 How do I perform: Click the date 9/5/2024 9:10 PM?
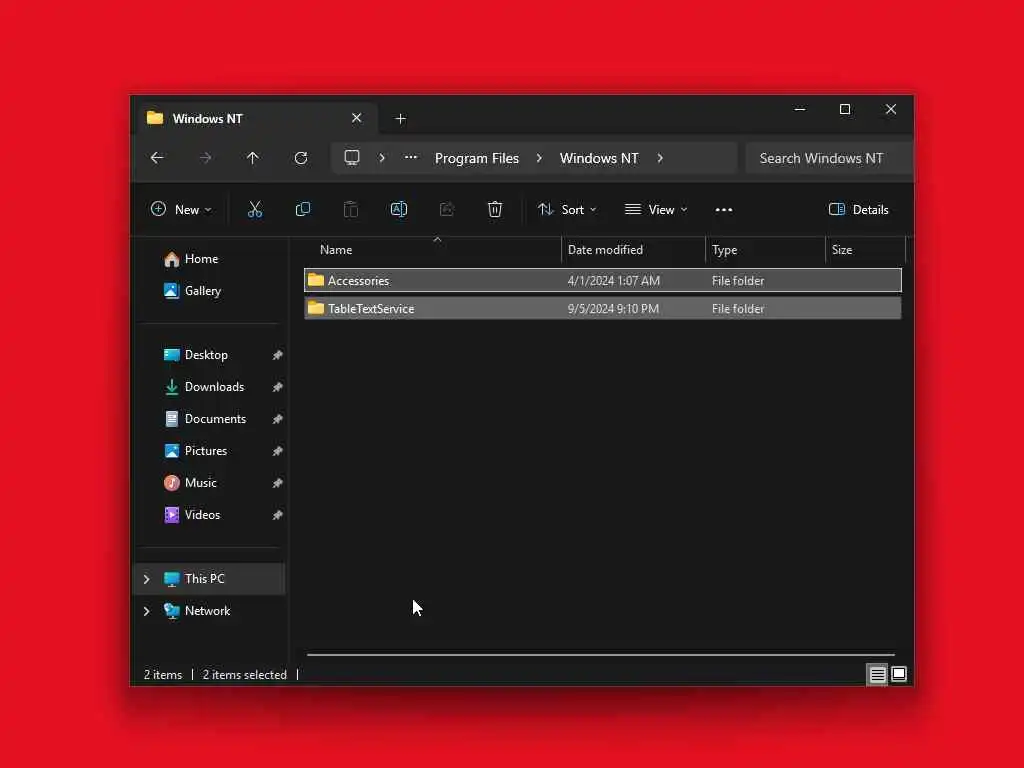613,309
